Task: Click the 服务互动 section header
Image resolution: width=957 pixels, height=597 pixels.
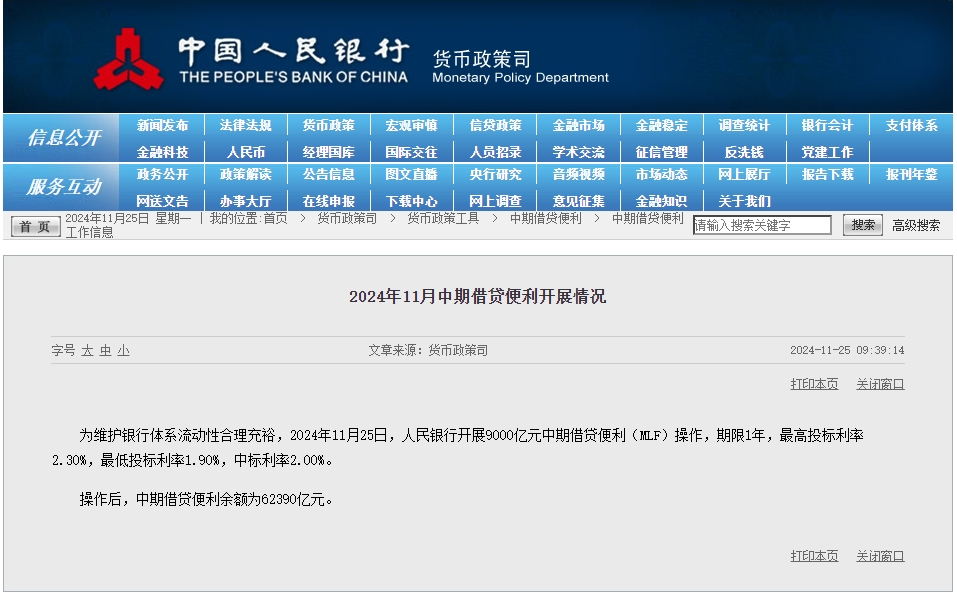Action: pos(64,186)
